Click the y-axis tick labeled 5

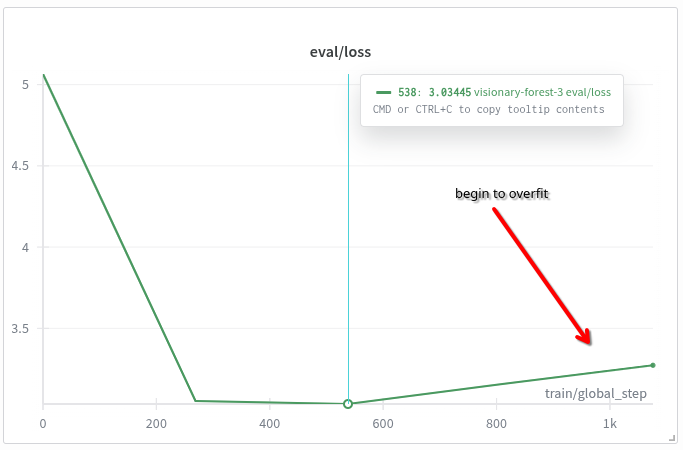(x=24, y=85)
